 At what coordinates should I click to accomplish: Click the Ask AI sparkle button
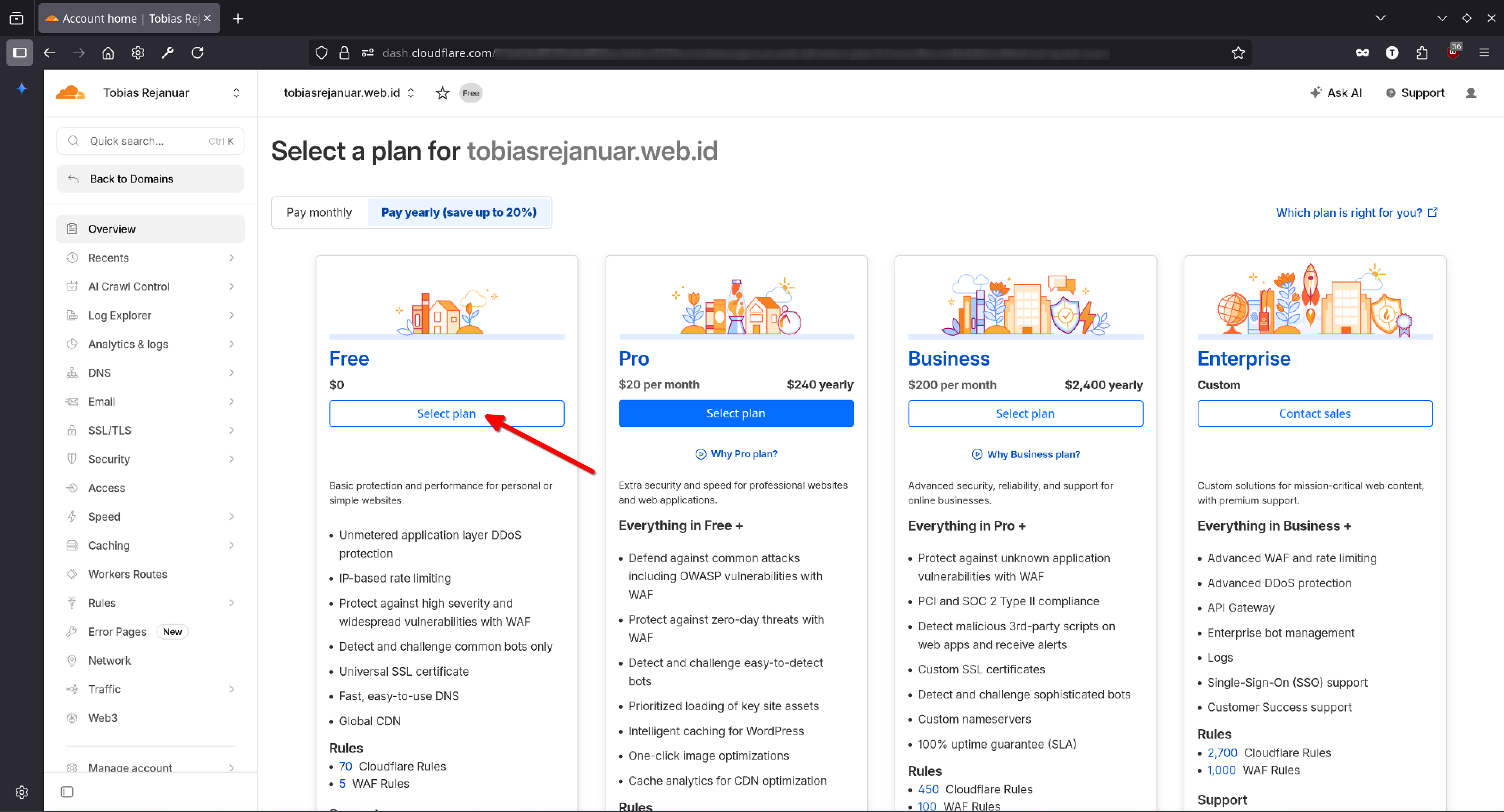pos(1336,93)
